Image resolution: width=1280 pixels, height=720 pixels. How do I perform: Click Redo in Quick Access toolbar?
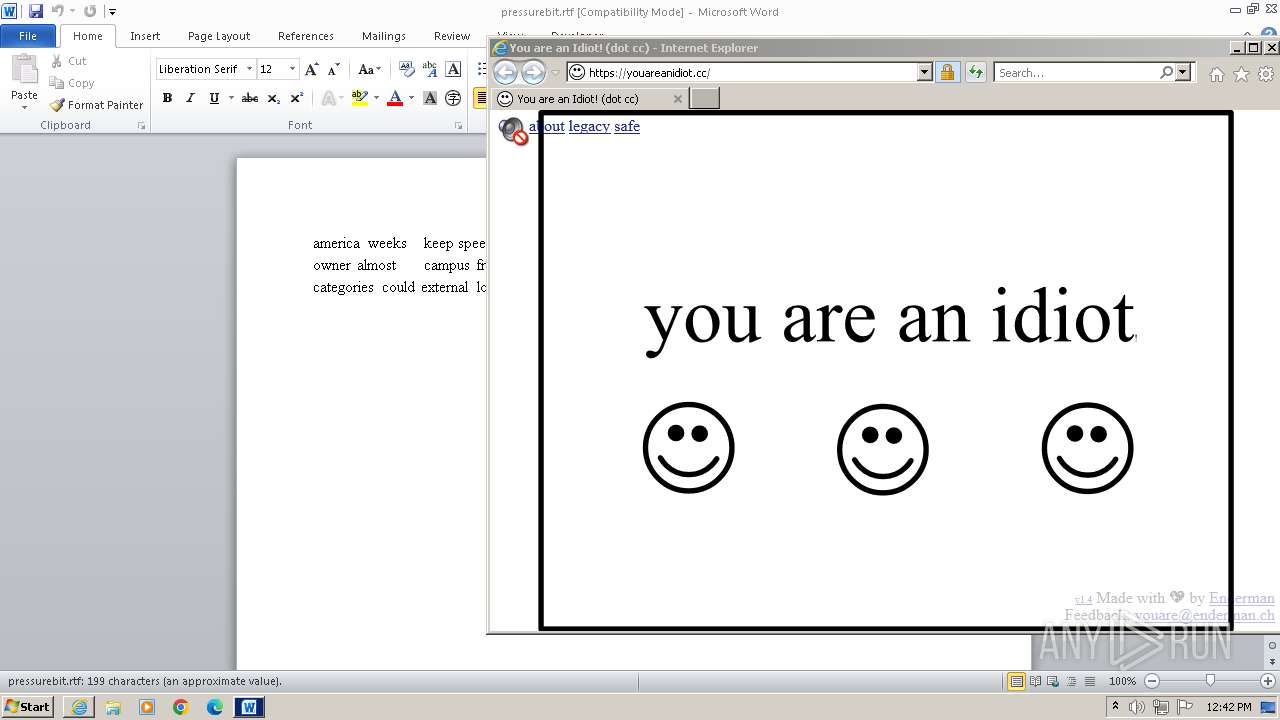pyautogui.click(x=90, y=11)
